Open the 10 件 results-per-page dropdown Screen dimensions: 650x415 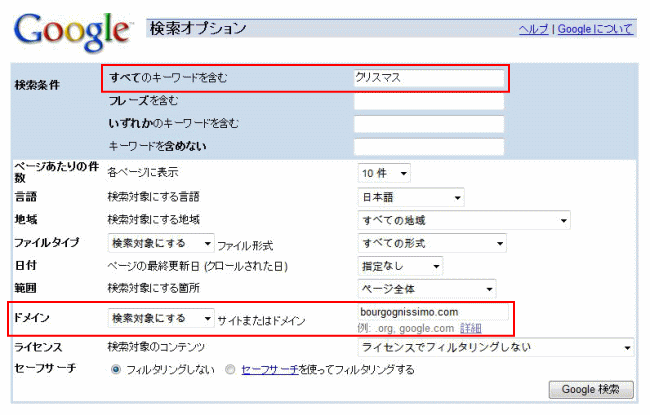tap(384, 173)
